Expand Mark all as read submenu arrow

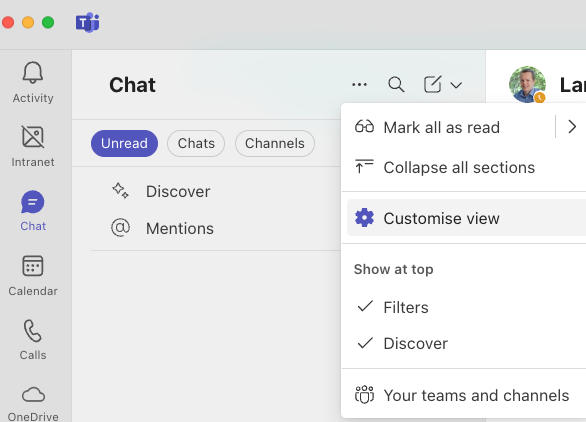pyautogui.click(x=572, y=127)
